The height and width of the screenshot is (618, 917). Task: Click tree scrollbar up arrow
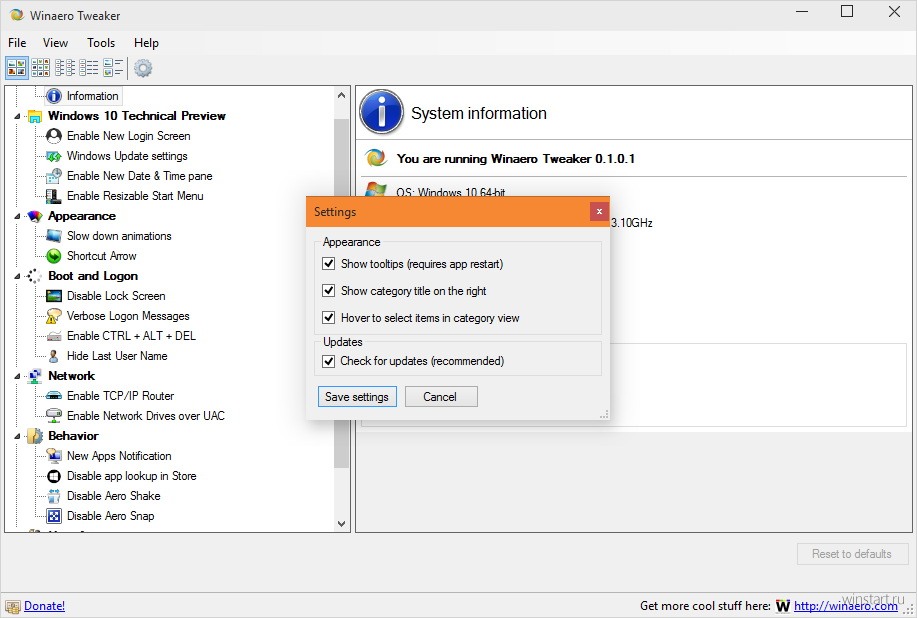click(x=342, y=95)
